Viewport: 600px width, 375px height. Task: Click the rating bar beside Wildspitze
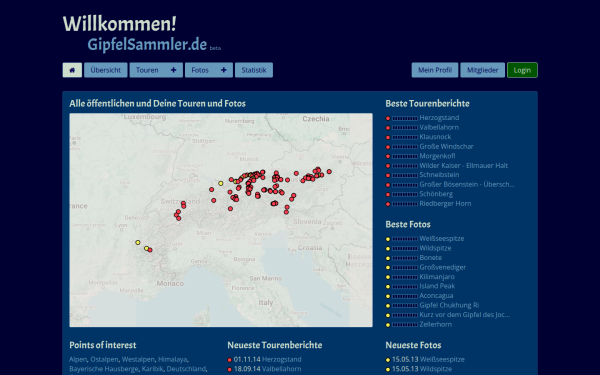405,249
